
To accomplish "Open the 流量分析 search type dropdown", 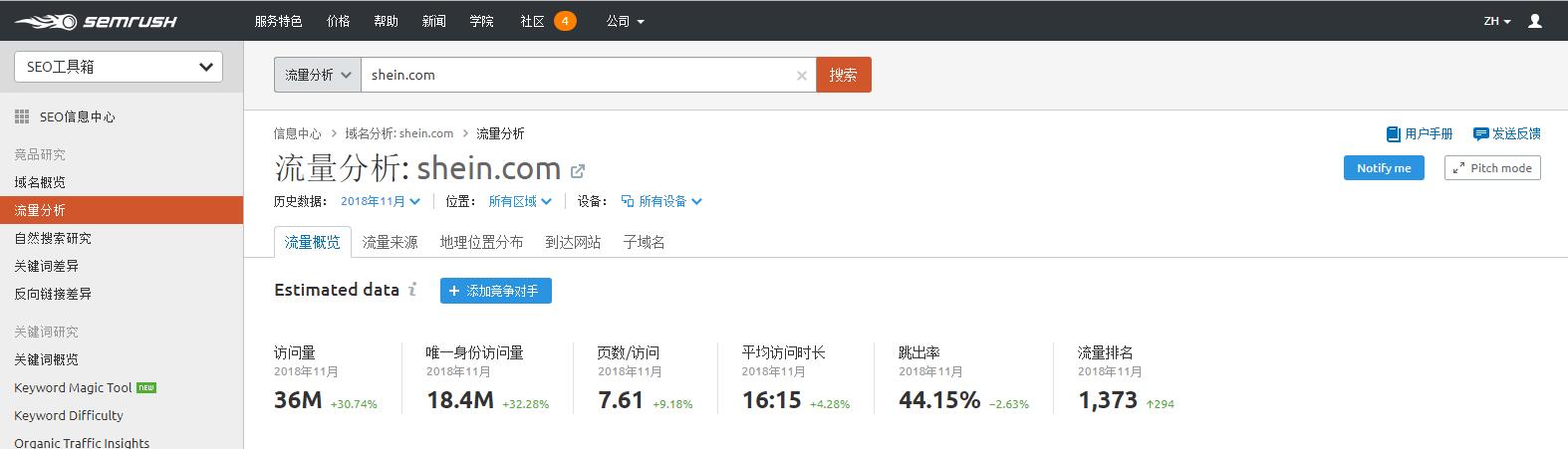I will (x=318, y=75).
